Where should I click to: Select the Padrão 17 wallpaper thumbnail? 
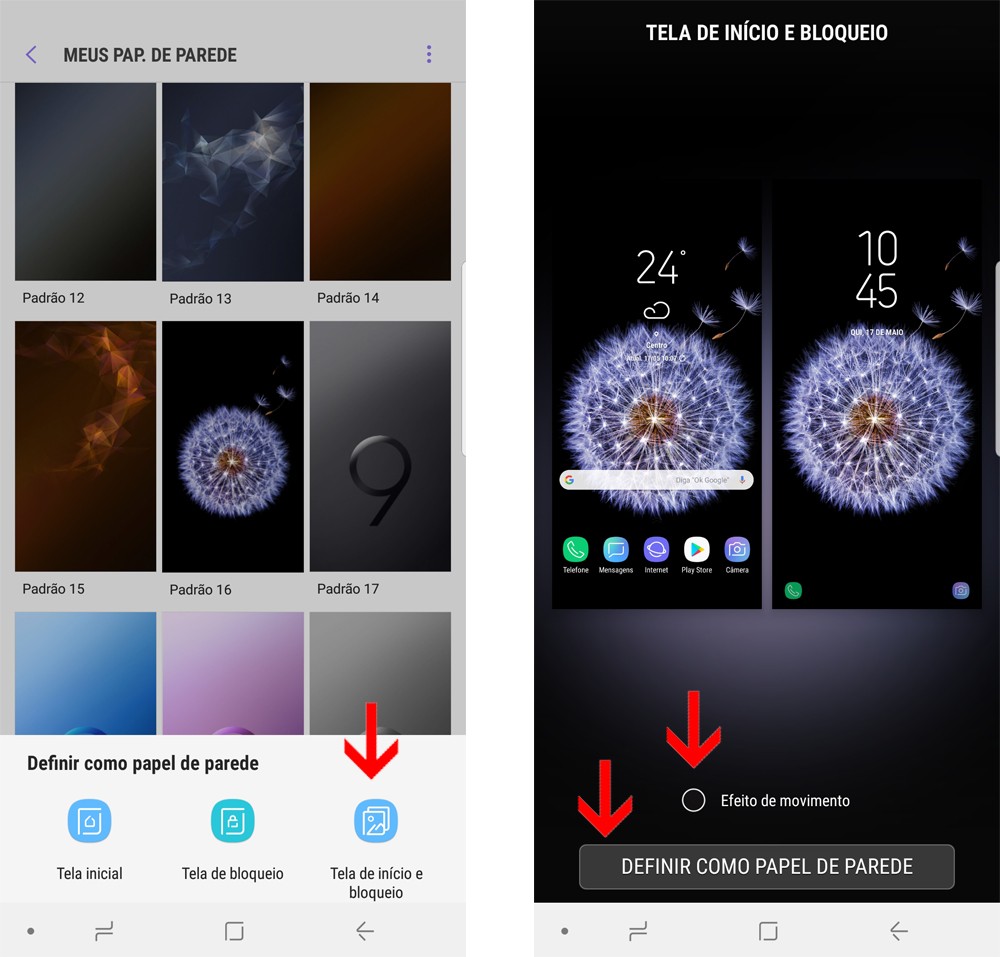click(x=380, y=446)
